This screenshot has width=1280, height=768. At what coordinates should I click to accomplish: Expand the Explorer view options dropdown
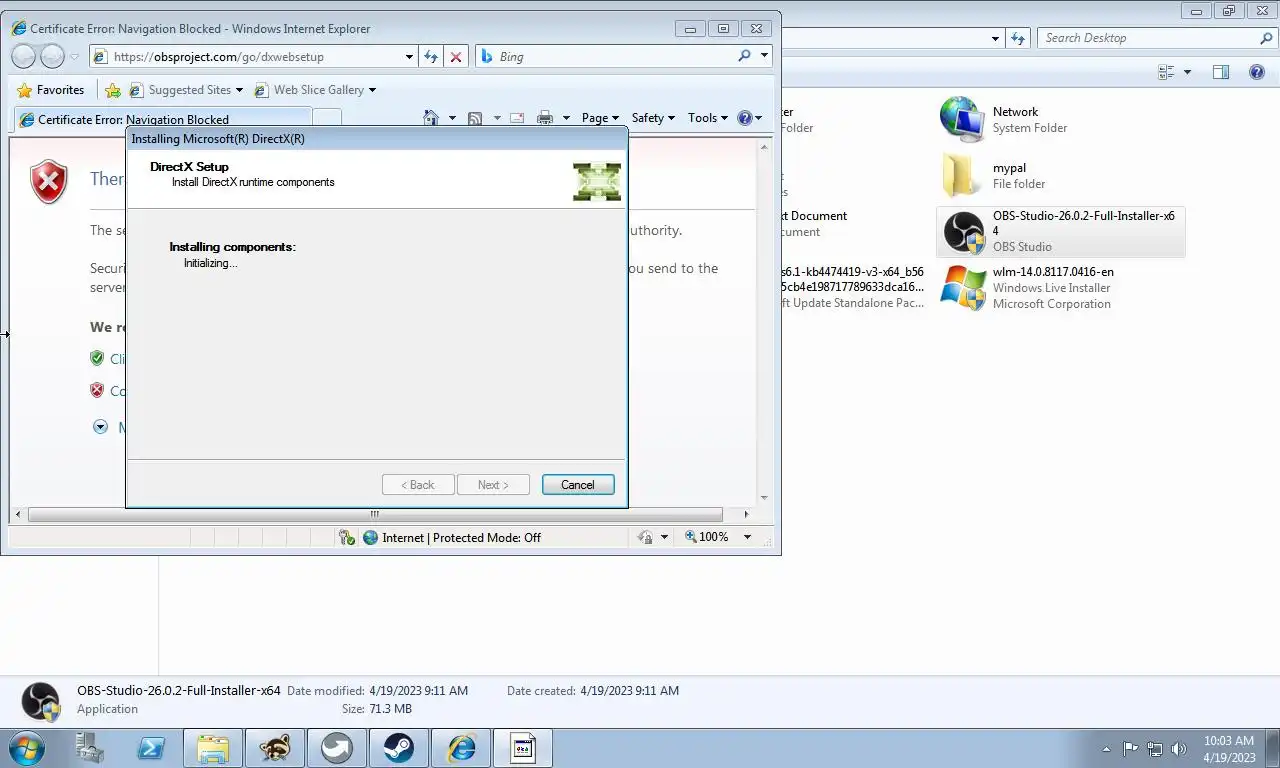click(1188, 72)
